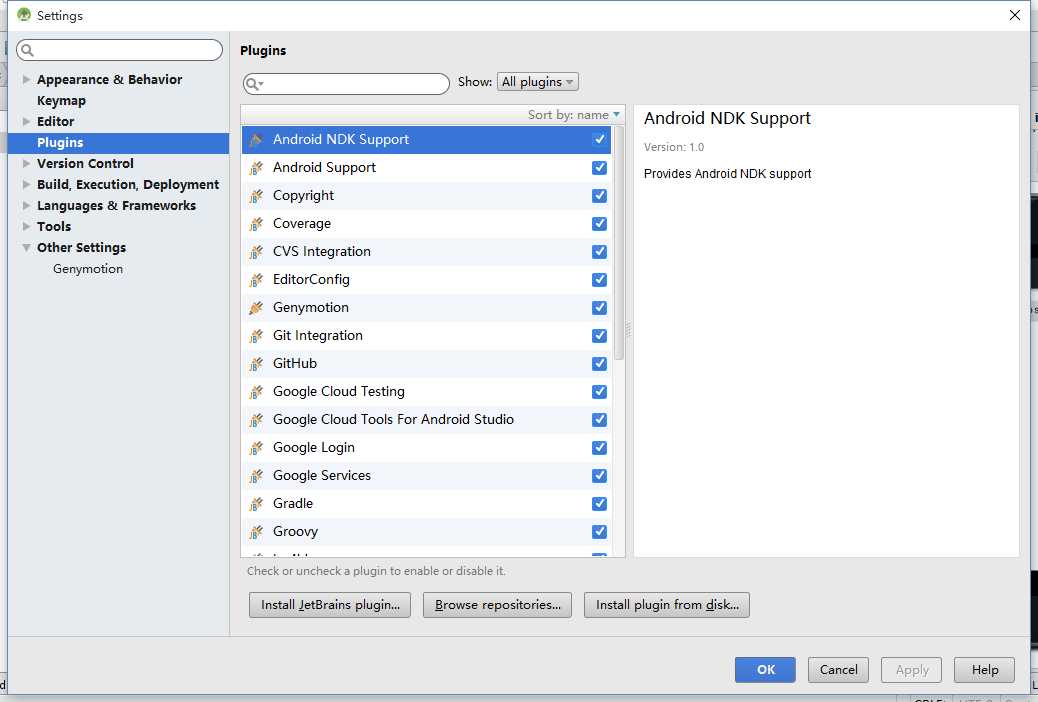This screenshot has width=1038, height=702.
Task: Select Plugins in settings tree
Action: pos(118,142)
